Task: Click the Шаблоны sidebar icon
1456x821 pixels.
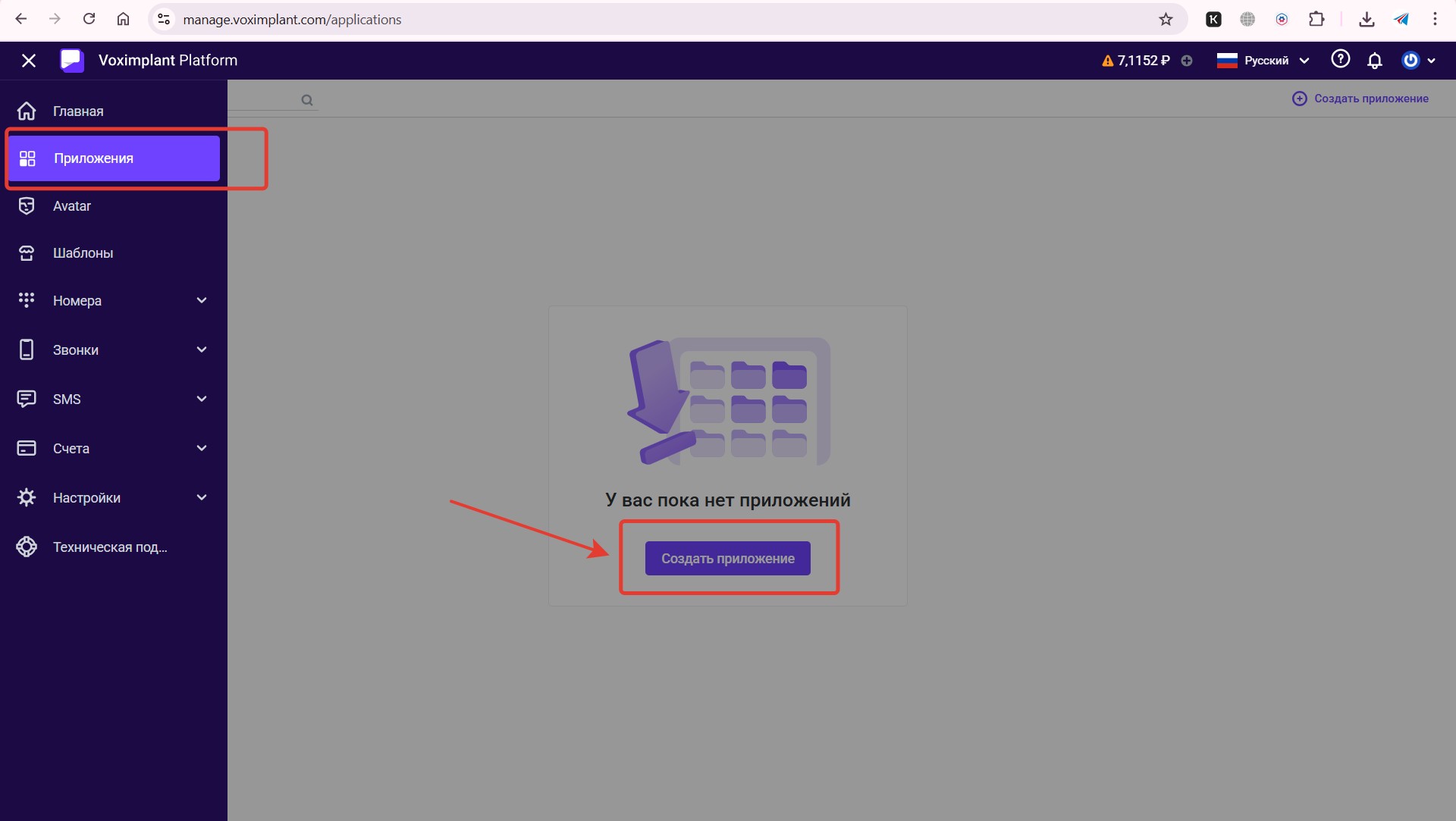Action: click(x=27, y=253)
